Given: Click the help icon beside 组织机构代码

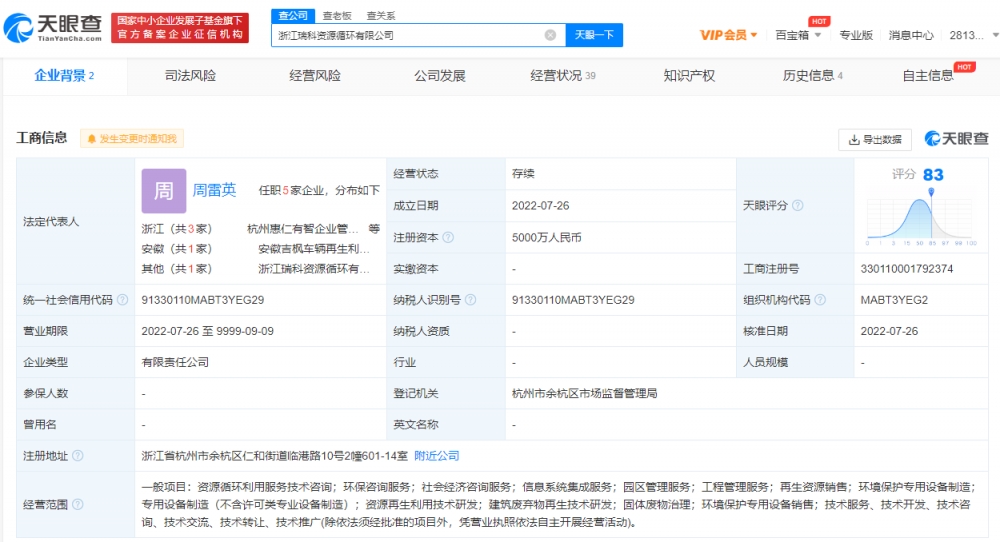Looking at the screenshot, I should coord(820,300).
